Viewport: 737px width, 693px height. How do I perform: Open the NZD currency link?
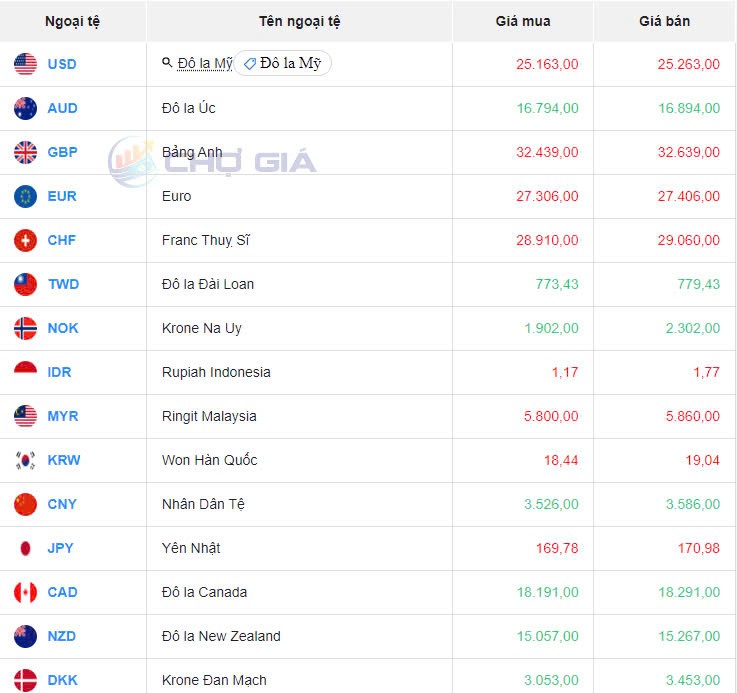(62, 636)
